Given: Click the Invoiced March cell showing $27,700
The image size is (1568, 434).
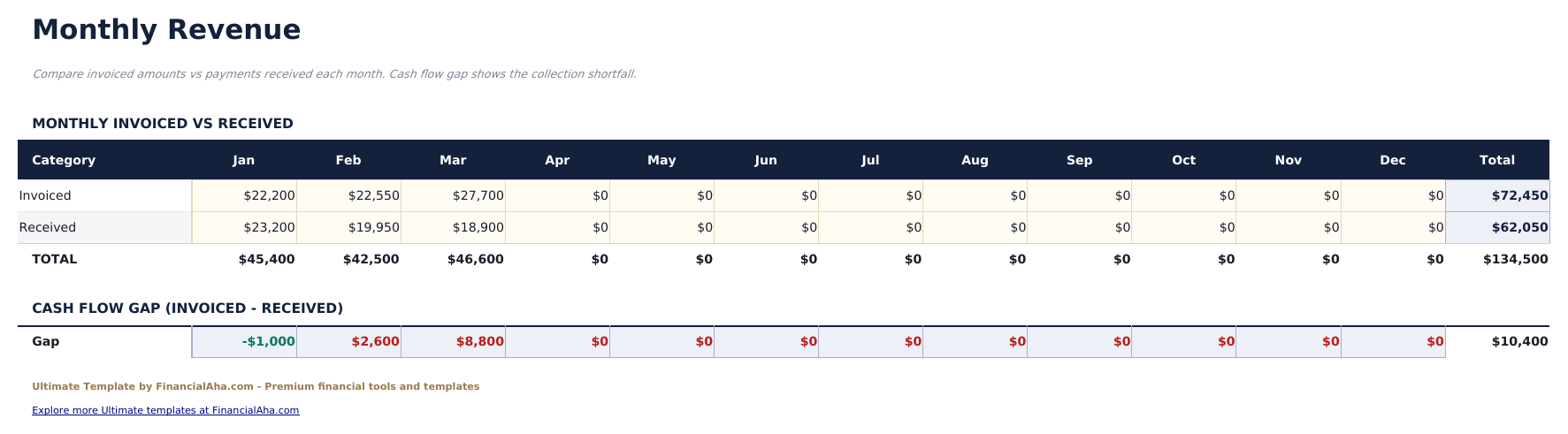Looking at the screenshot, I should click(453, 195).
